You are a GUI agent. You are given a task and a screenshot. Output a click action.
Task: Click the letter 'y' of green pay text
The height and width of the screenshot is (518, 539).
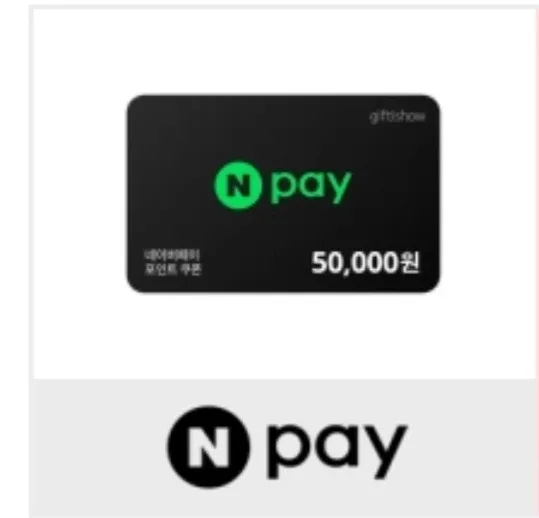click(339, 188)
